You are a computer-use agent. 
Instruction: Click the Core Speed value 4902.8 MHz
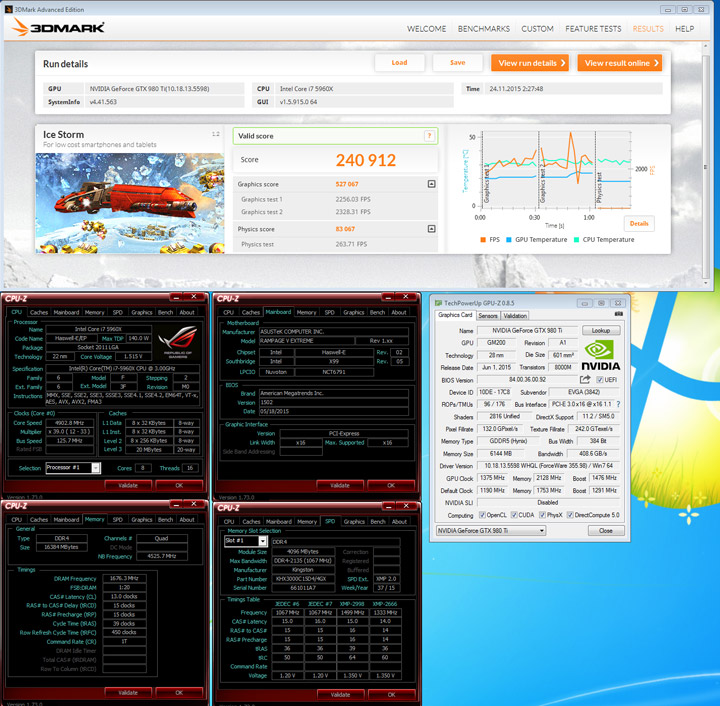pos(70,423)
